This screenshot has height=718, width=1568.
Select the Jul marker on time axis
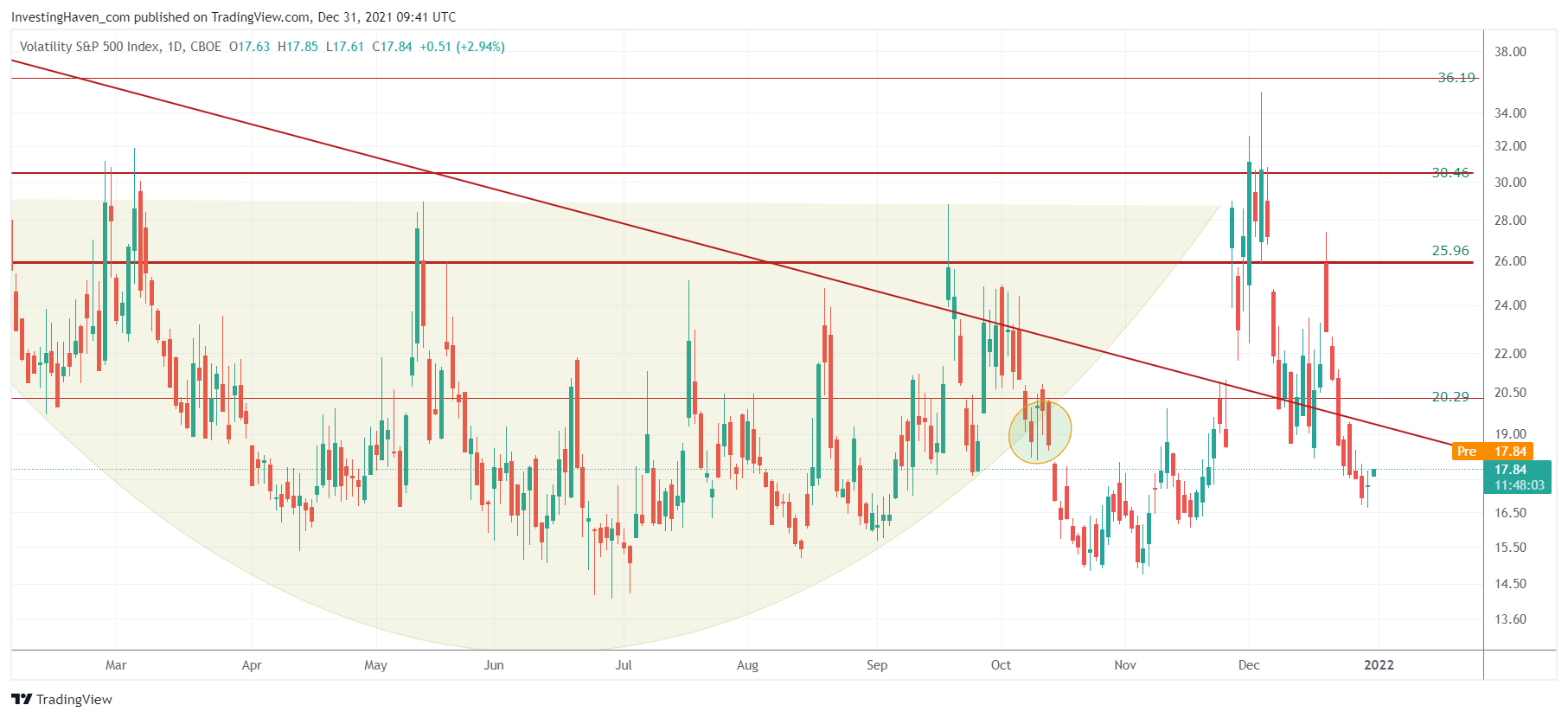pos(623,665)
